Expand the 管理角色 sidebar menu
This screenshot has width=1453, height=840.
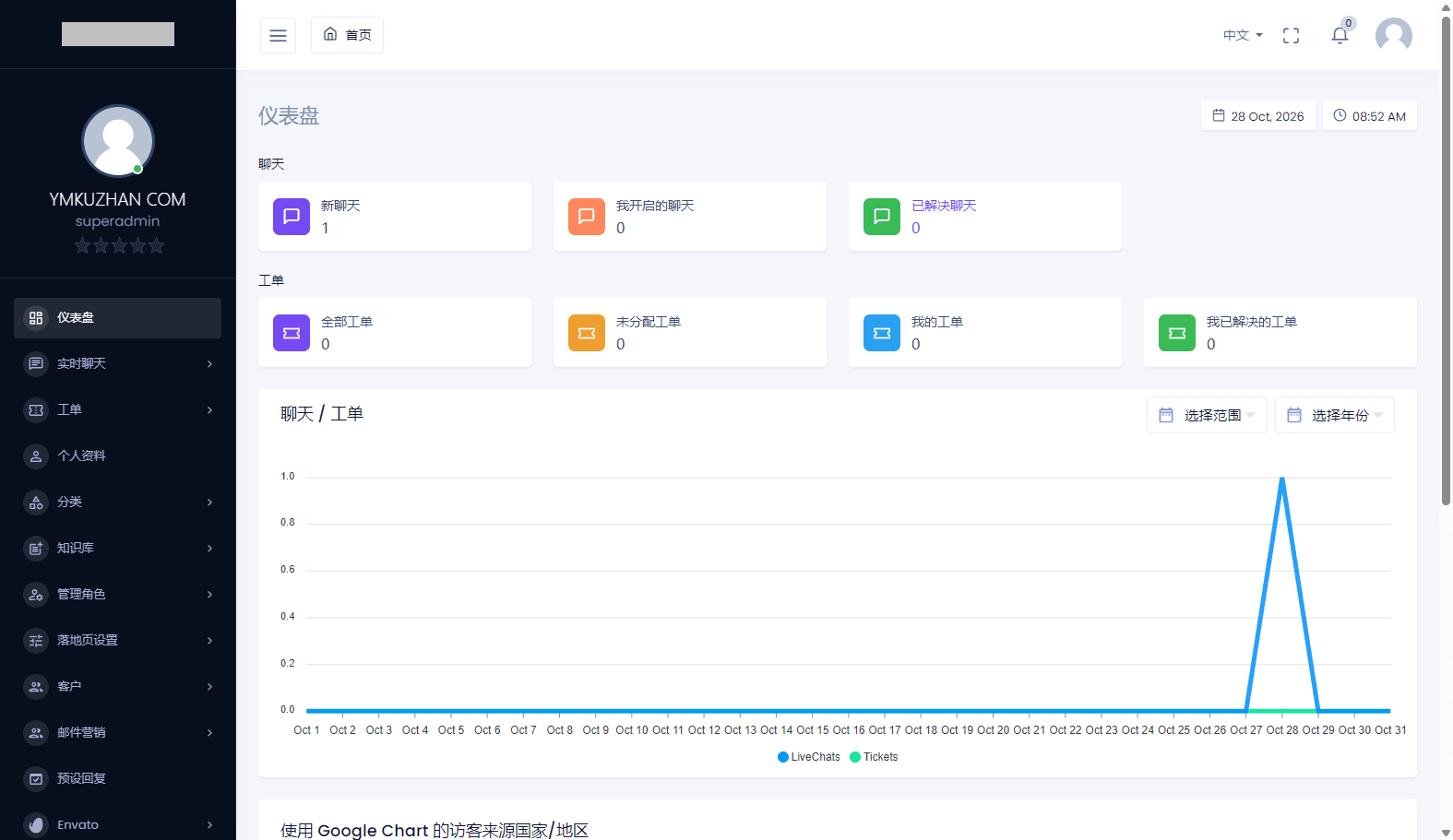[118, 595]
